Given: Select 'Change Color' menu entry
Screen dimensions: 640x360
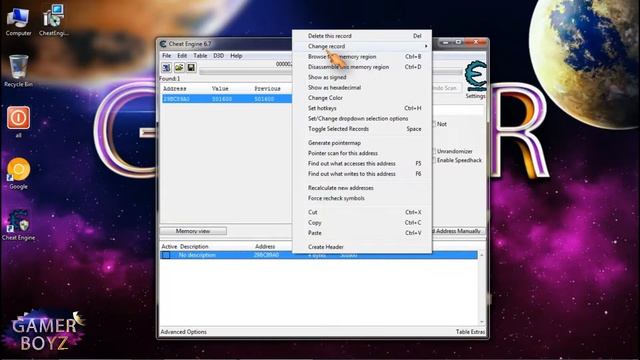Looking at the screenshot, I should pos(362,98).
